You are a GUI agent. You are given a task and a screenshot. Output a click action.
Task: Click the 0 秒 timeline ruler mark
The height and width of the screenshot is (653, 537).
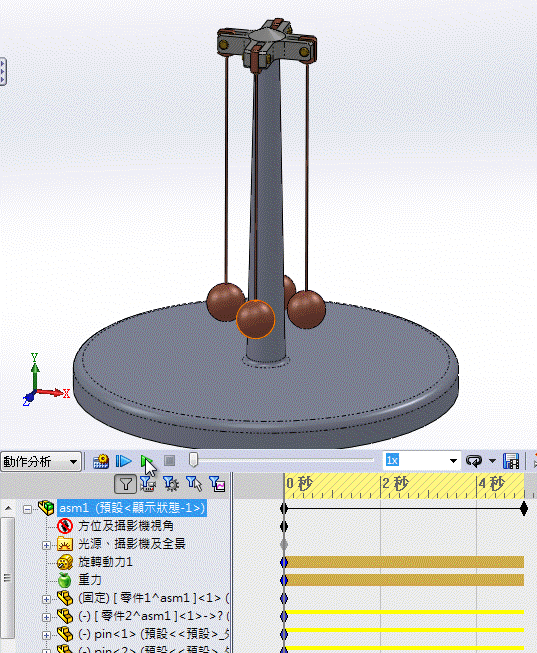[299, 484]
